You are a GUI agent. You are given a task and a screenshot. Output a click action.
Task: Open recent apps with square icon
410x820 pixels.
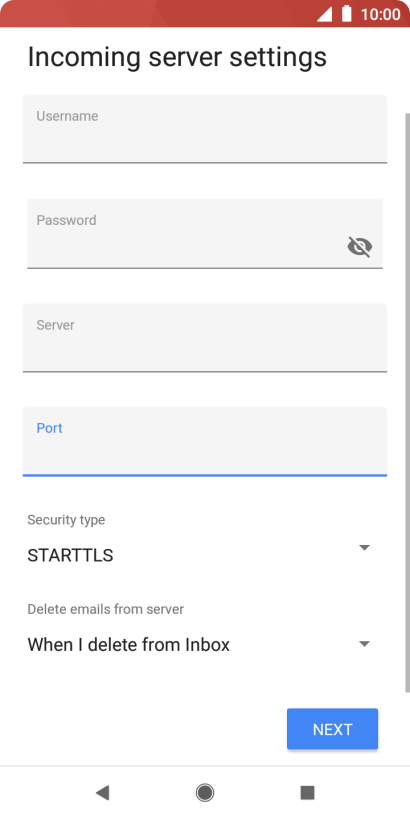point(308,793)
